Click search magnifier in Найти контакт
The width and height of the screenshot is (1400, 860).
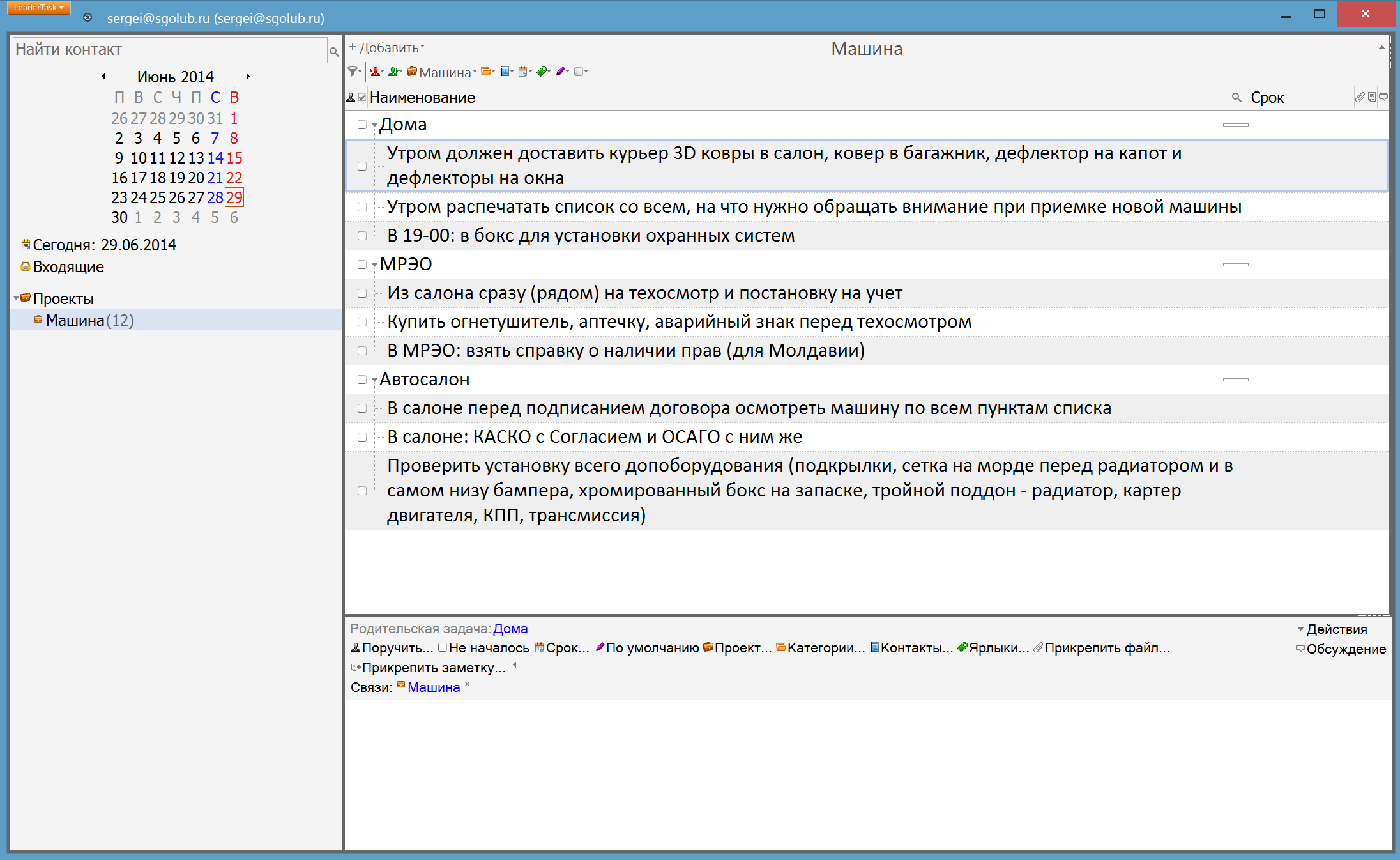pyautogui.click(x=333, y=52)
